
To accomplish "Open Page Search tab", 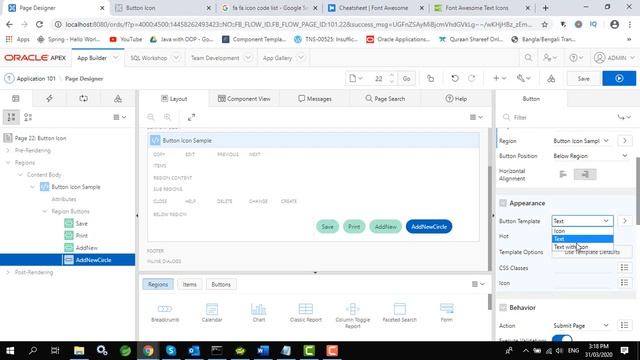I will 385,98.
